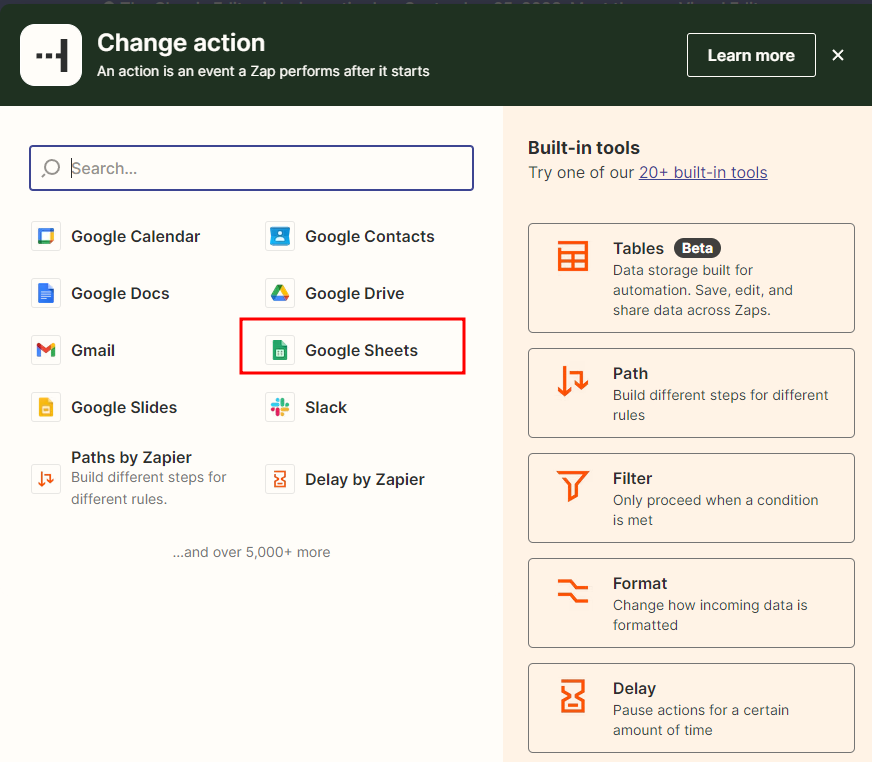Image resolution: width=872 pixels, height=762 pixels.
Task: Close the Change action dialog
Action: point(838,55)
